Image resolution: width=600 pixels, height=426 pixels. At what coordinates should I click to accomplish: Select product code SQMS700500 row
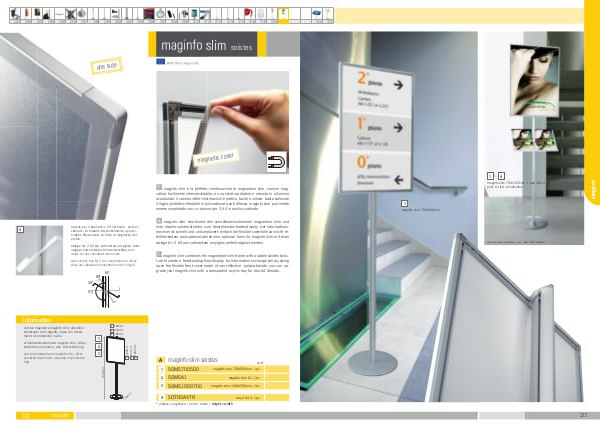point(223,369)
